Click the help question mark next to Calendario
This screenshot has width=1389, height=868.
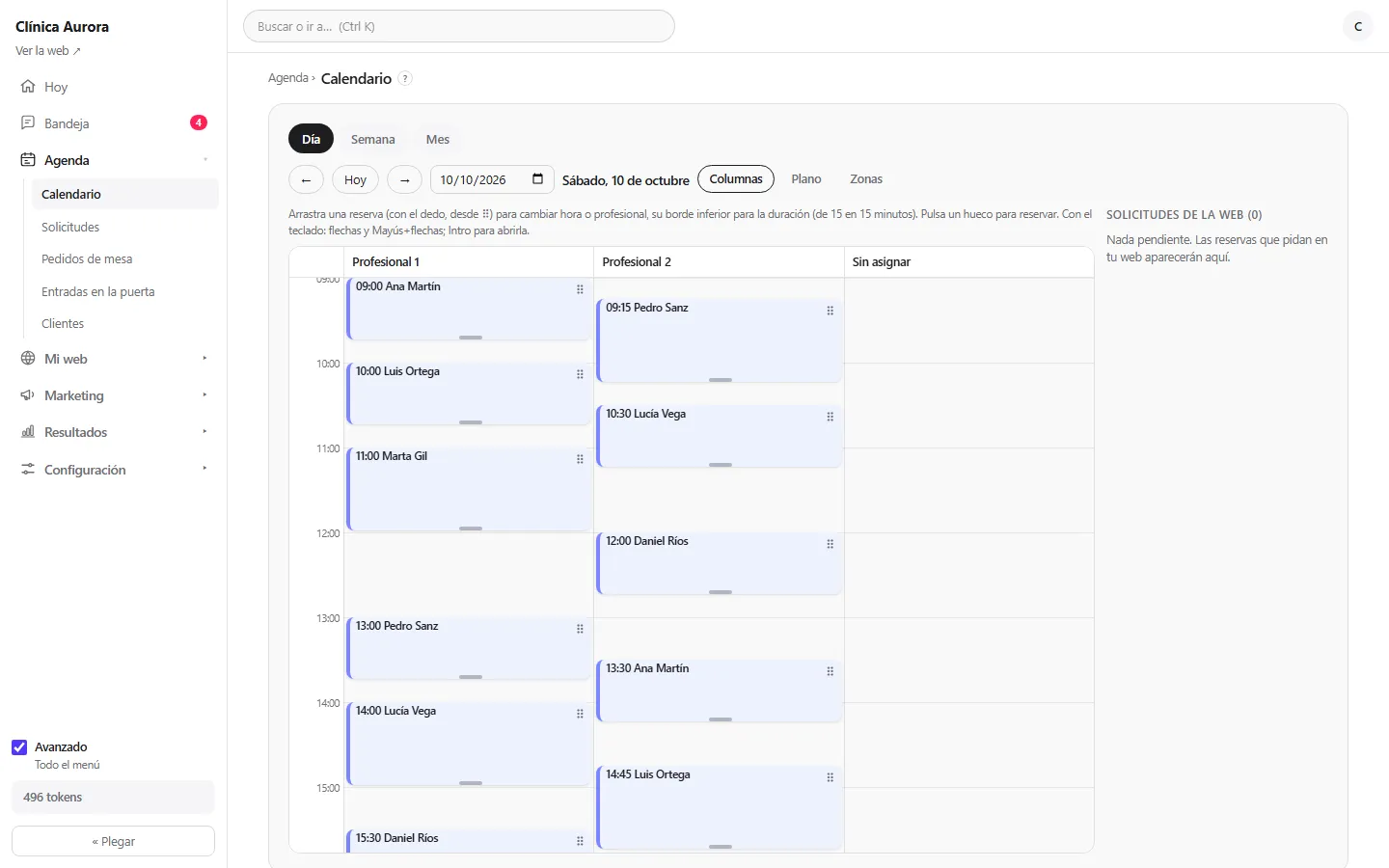click(405, 79)
